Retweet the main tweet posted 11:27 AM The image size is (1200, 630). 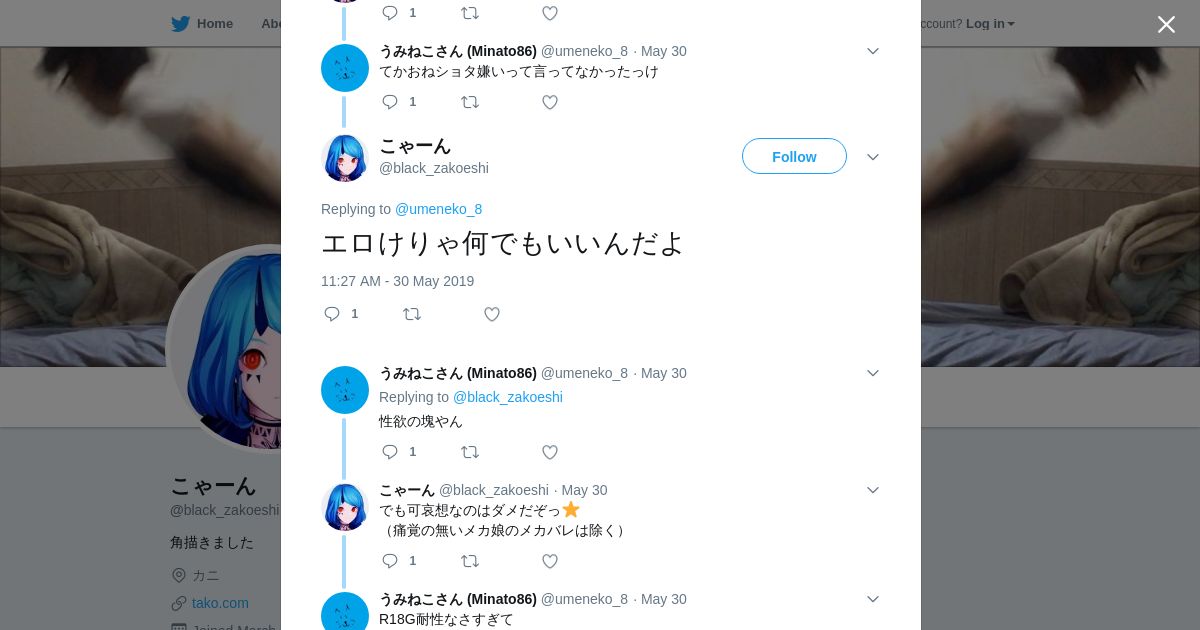coord(412,314)
